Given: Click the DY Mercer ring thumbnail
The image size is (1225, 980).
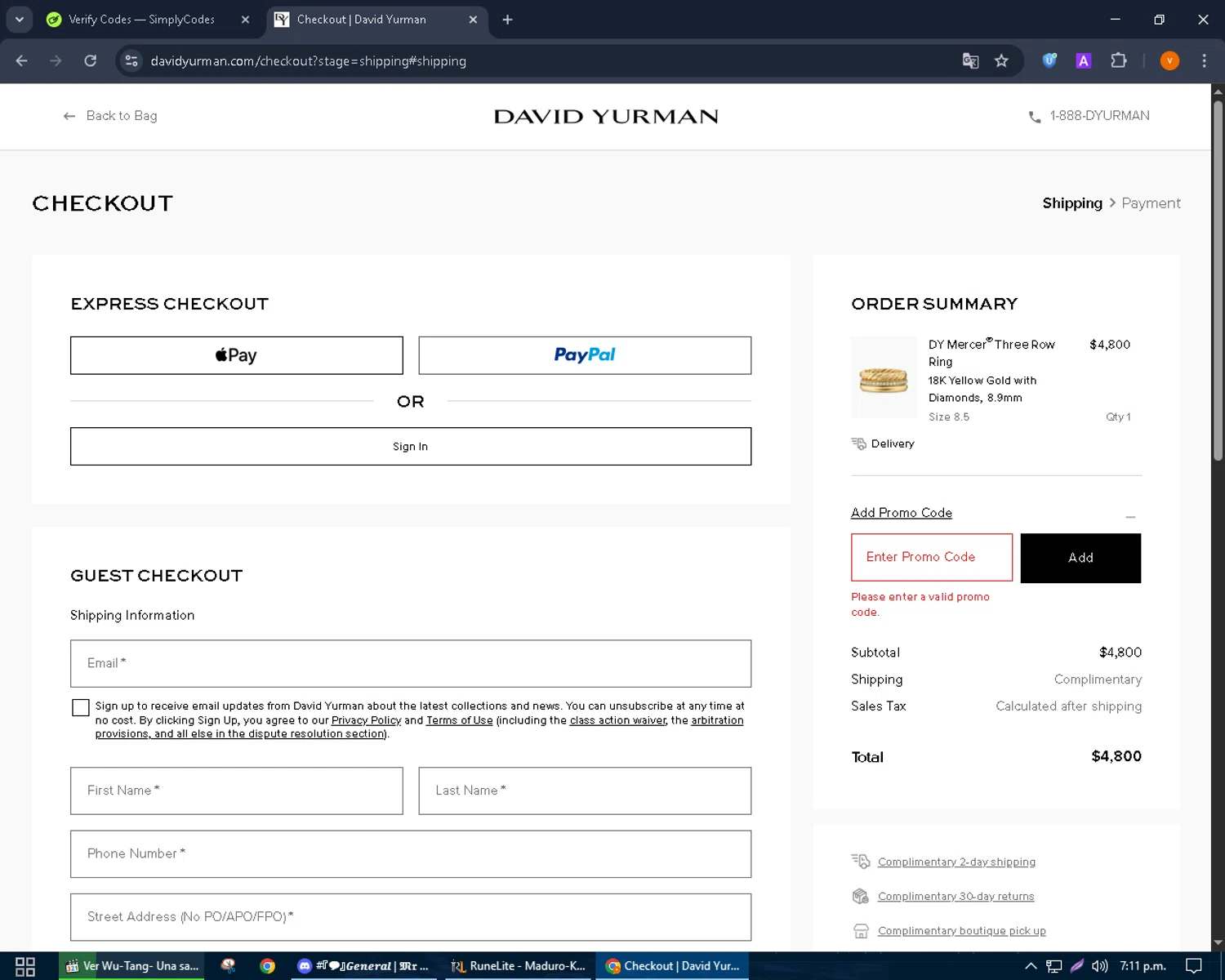Looking at the screenshot, I should pyautogui.click(x=884, y=377).
